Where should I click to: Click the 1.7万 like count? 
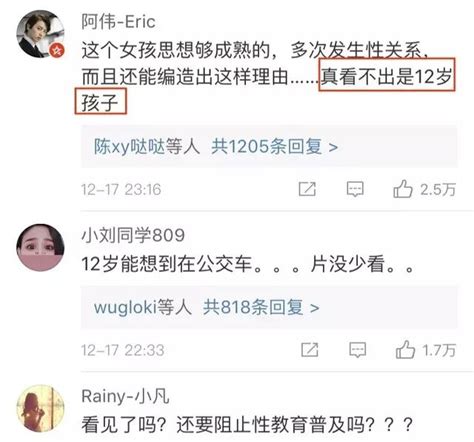439,350
